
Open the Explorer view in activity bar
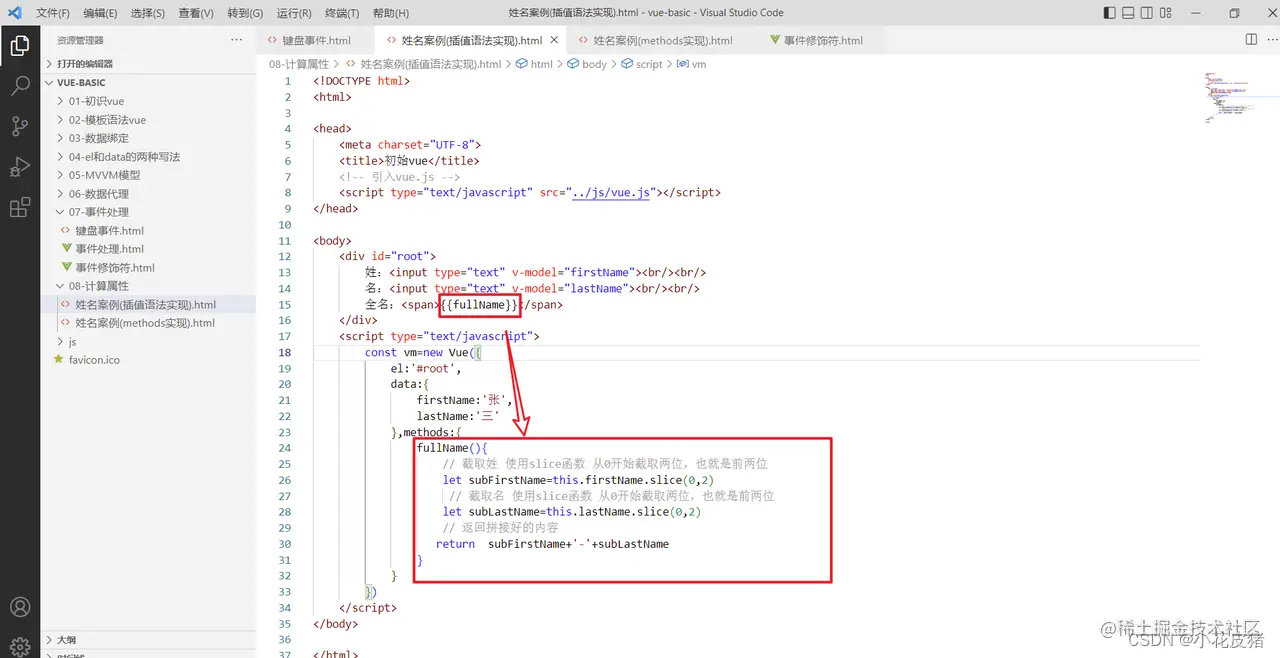pyautogui.click(x=20, y=46)
